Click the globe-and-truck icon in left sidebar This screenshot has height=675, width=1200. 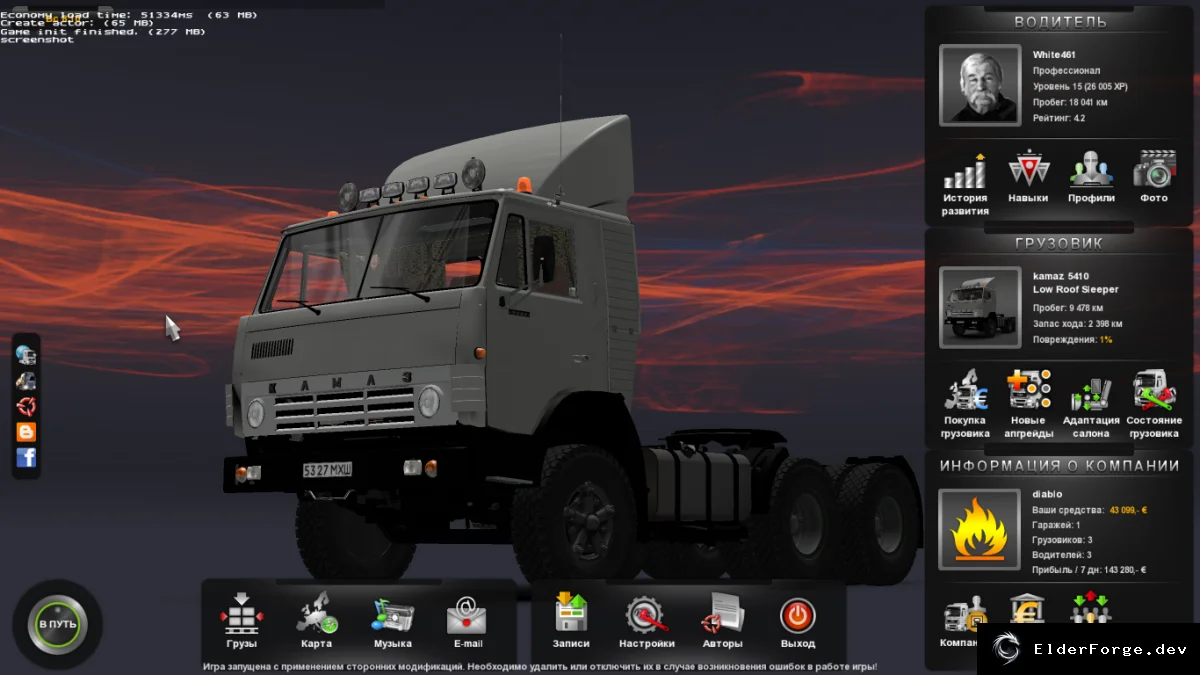(26, 354)
